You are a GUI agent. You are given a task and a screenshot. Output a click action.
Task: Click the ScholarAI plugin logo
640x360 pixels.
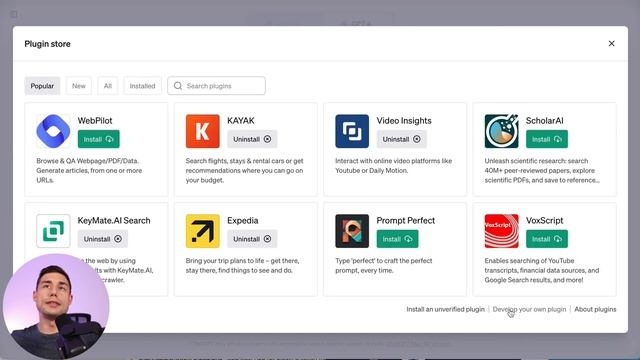pyautogui.click(x=501, y=131)
